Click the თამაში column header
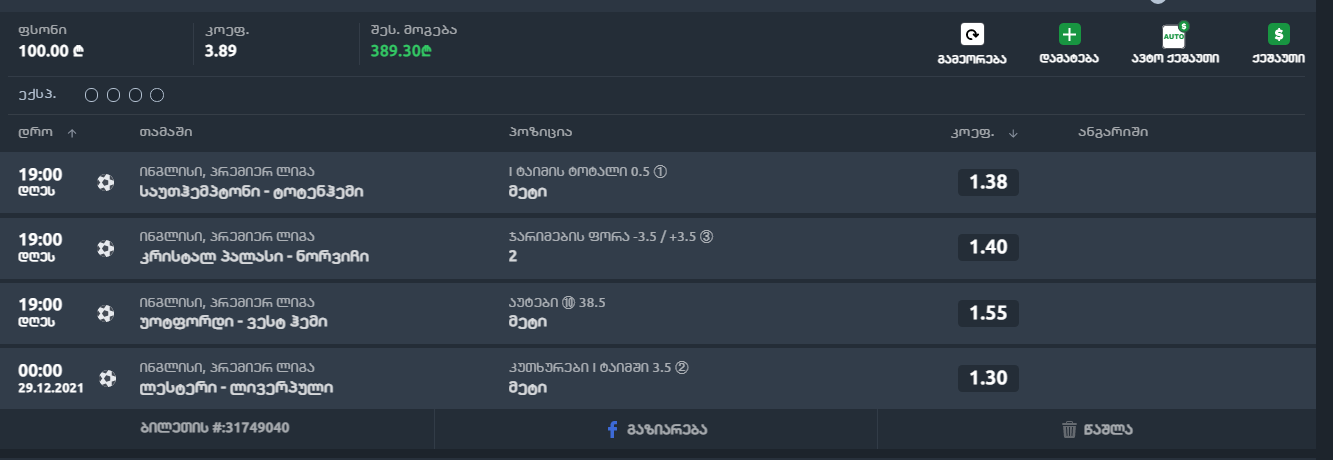The height and width of the screenshot is (460, 1333). (166, 132)
